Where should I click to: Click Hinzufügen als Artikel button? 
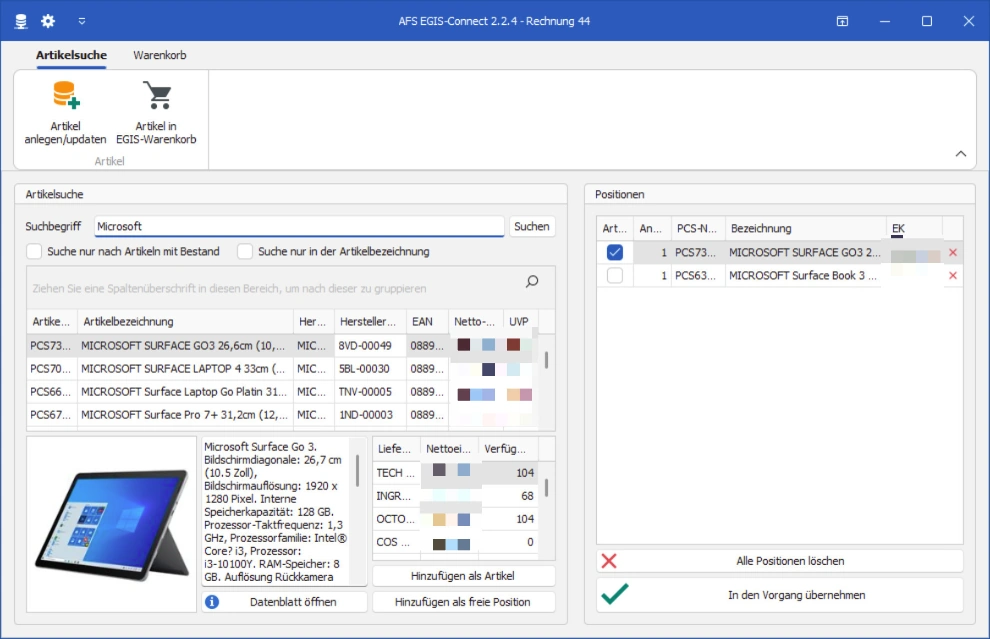pyautogui.click(x=463, y=576)
